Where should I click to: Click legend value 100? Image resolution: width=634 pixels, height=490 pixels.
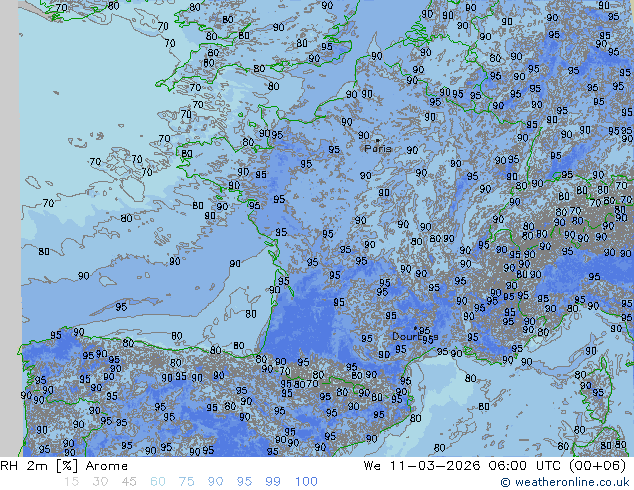click(306, 482)
